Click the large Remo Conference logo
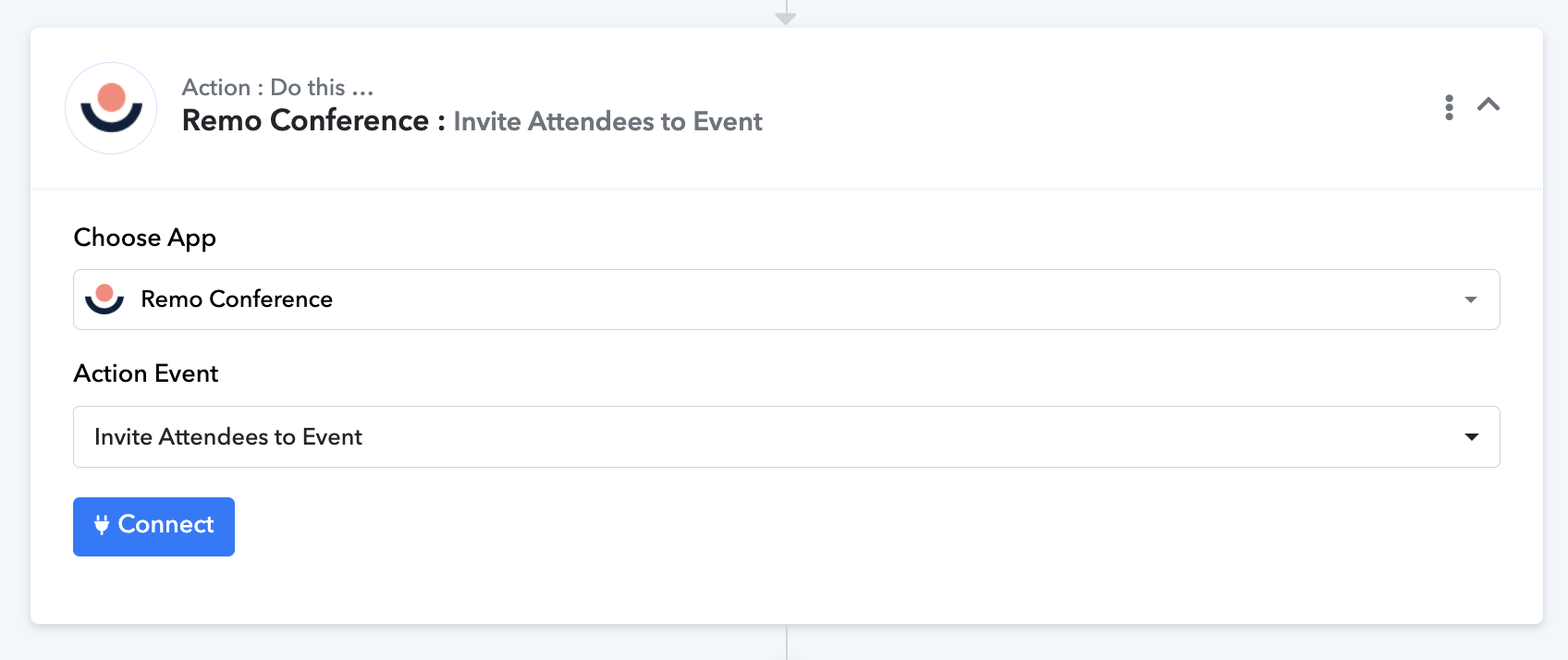The width and height of the screenshot is (1568, 660). click(x=111, y=108)
